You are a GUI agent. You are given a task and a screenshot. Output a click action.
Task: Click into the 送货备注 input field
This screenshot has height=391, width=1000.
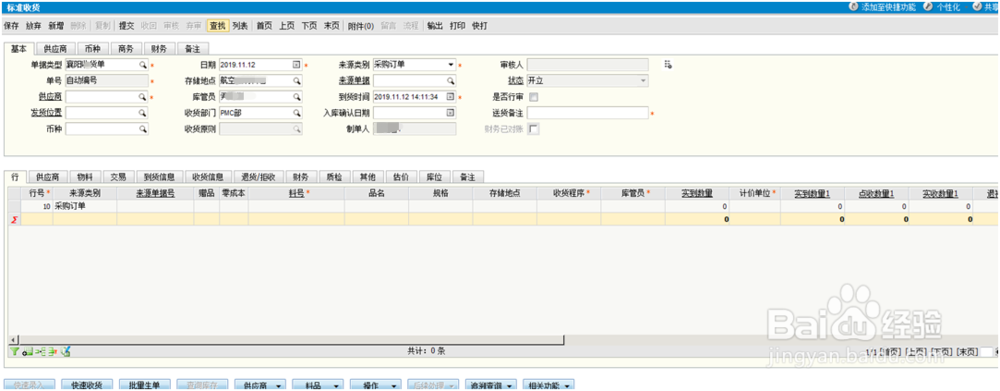coord(587,113)
